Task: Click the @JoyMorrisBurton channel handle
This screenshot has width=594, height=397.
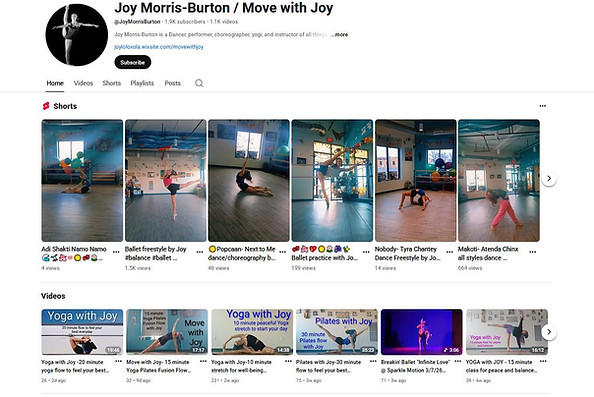Action: point(137,22)
